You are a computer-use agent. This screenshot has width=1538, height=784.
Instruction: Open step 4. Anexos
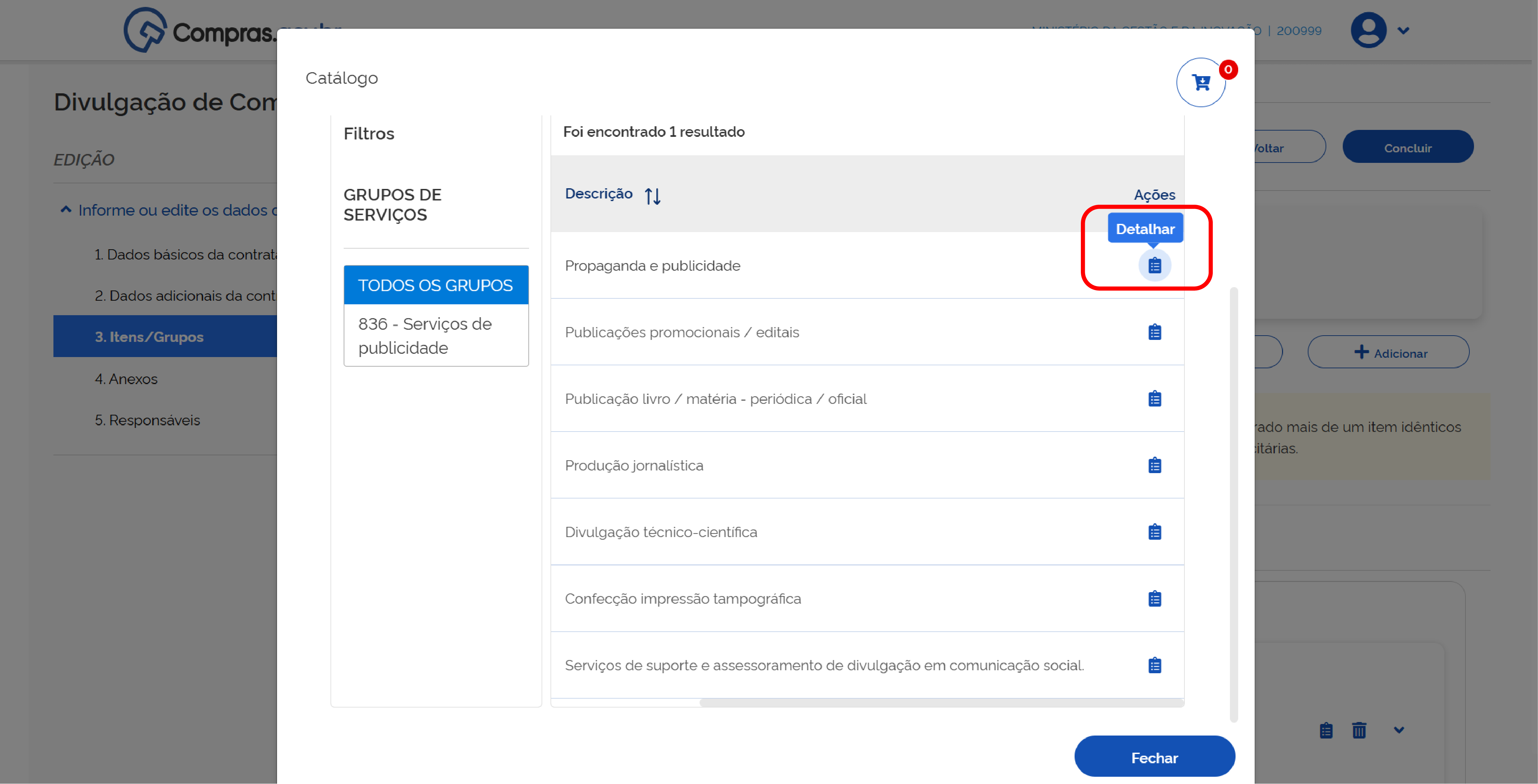pos(126,379)
